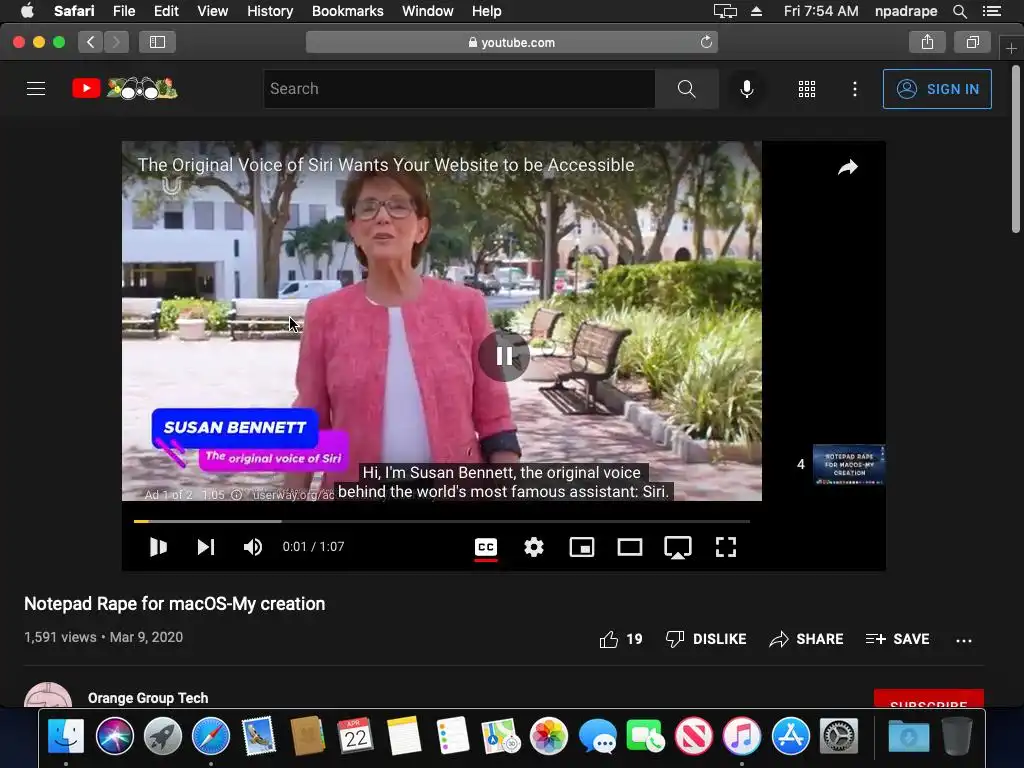Click the channel avatar of Orange Group Tech
Screen dimensions: 1024x768
[x=48, y=696]
